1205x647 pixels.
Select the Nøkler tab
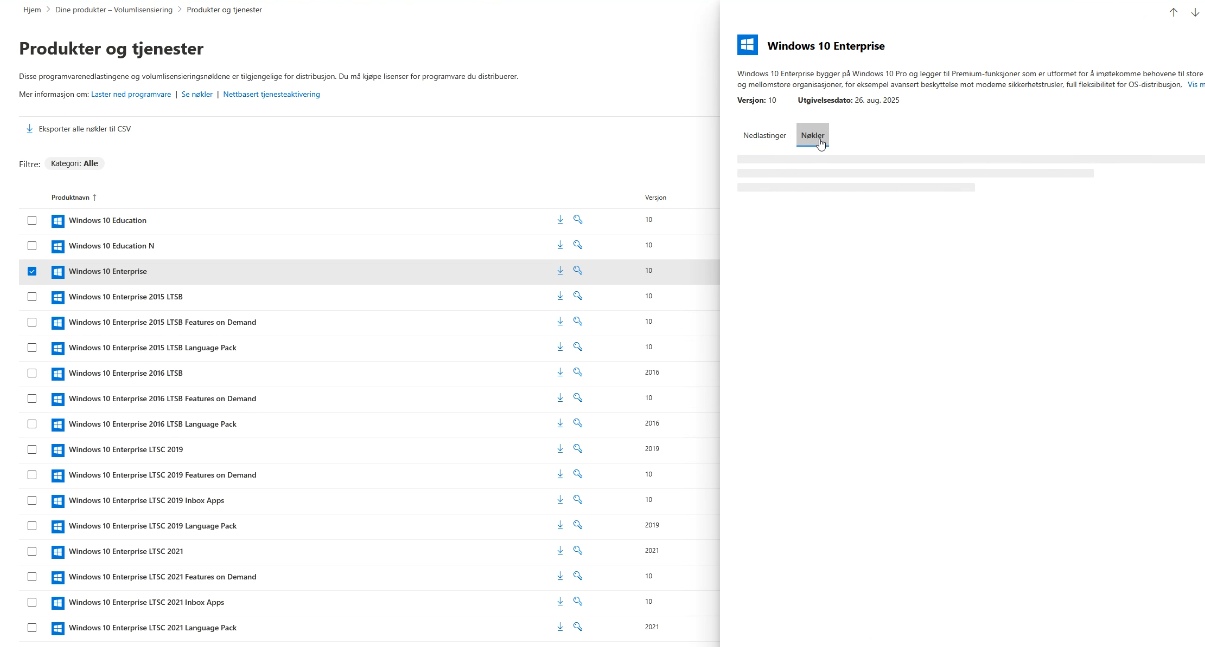[x=812, y=135]
